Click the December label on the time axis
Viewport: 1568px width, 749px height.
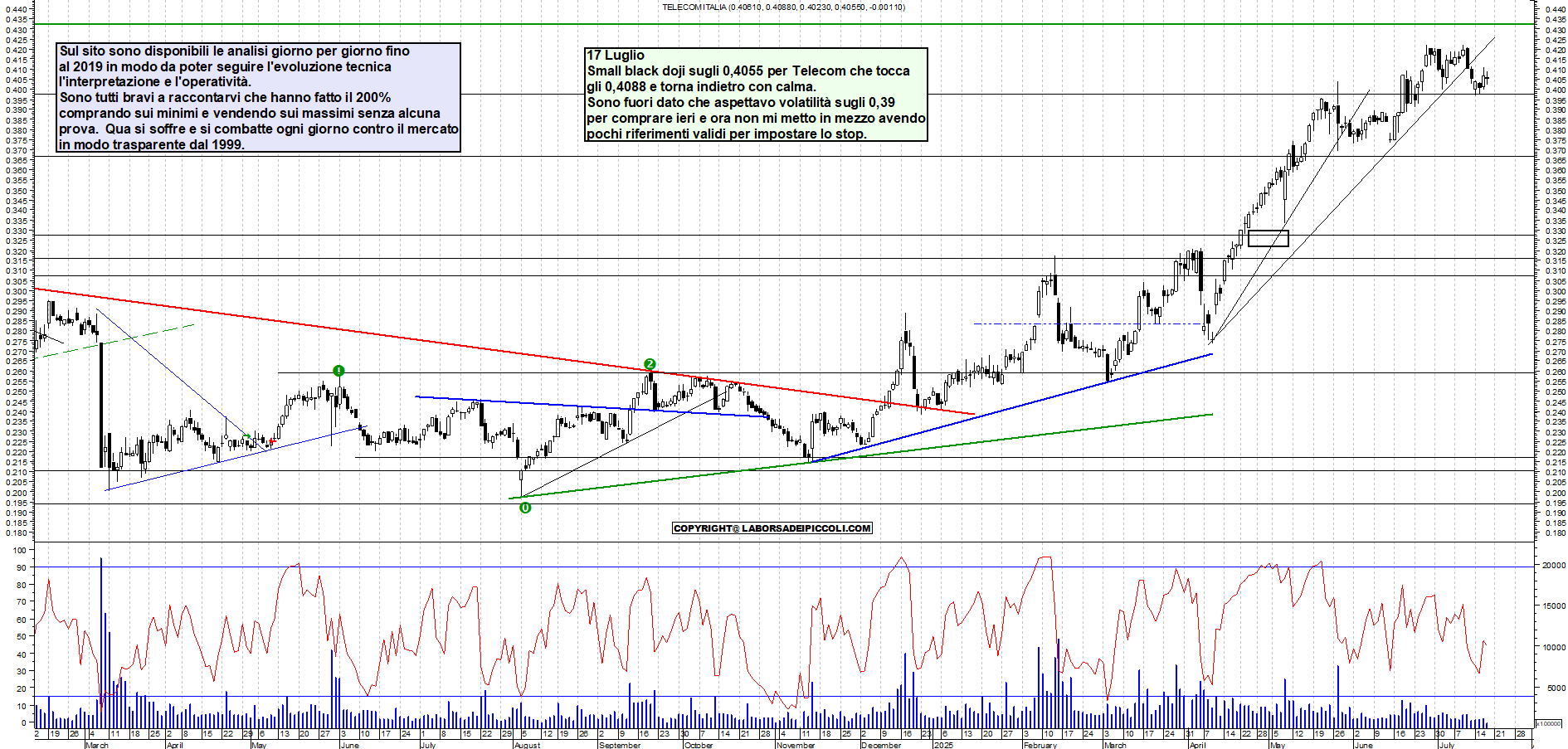881,745
